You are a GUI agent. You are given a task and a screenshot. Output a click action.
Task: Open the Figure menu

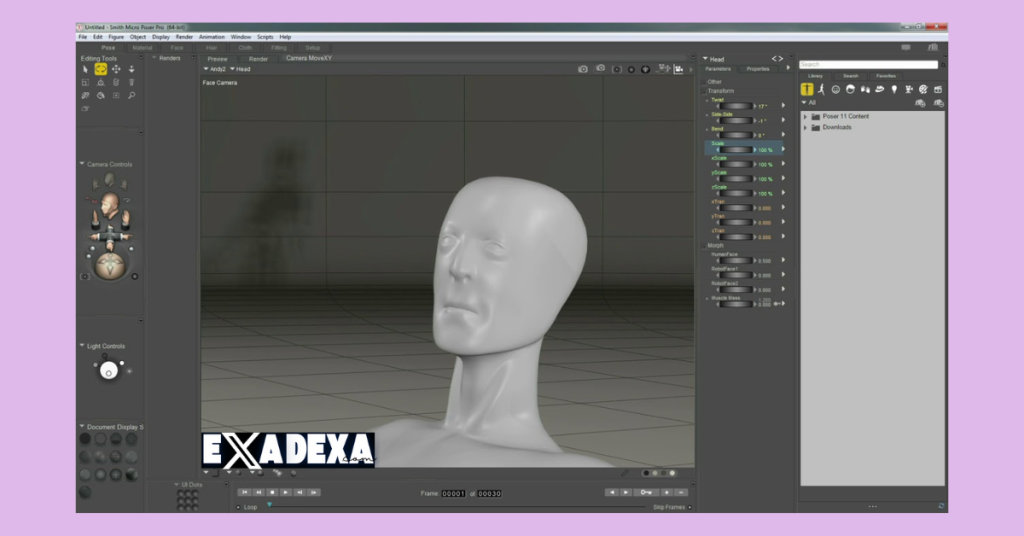point(116,37)
